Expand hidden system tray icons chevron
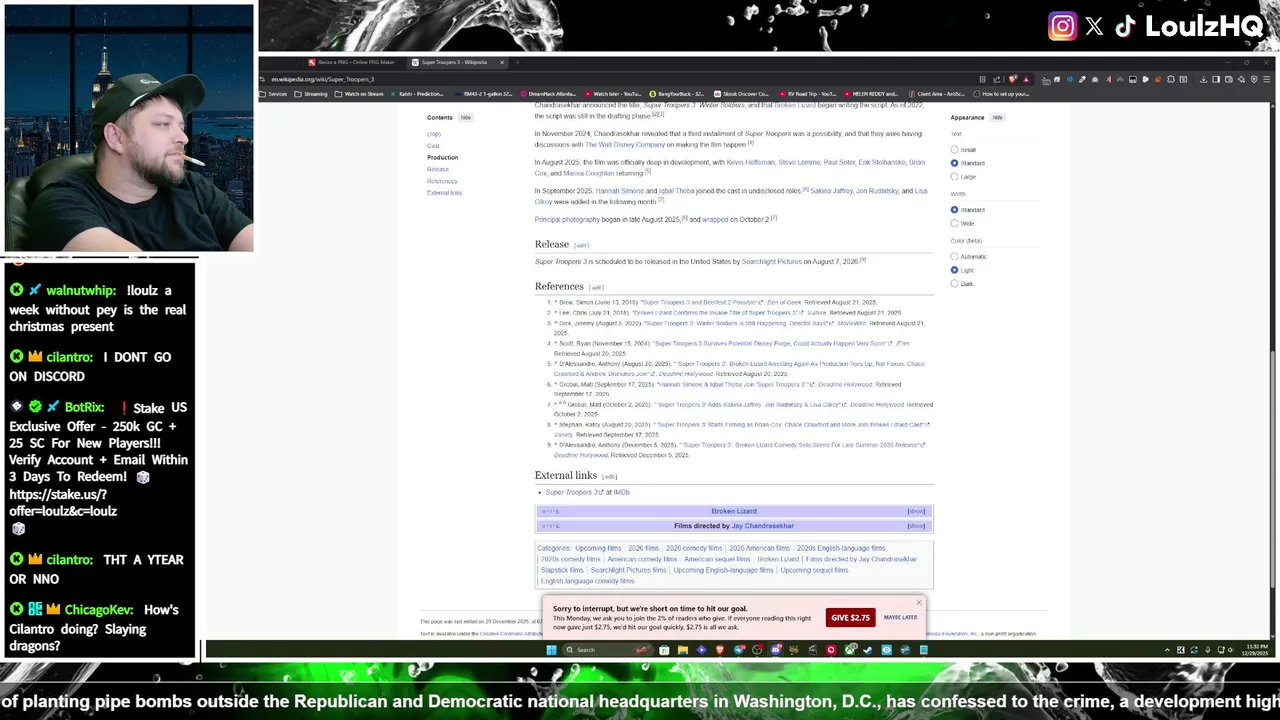 pyautogui.click(x=1167, y=650)
